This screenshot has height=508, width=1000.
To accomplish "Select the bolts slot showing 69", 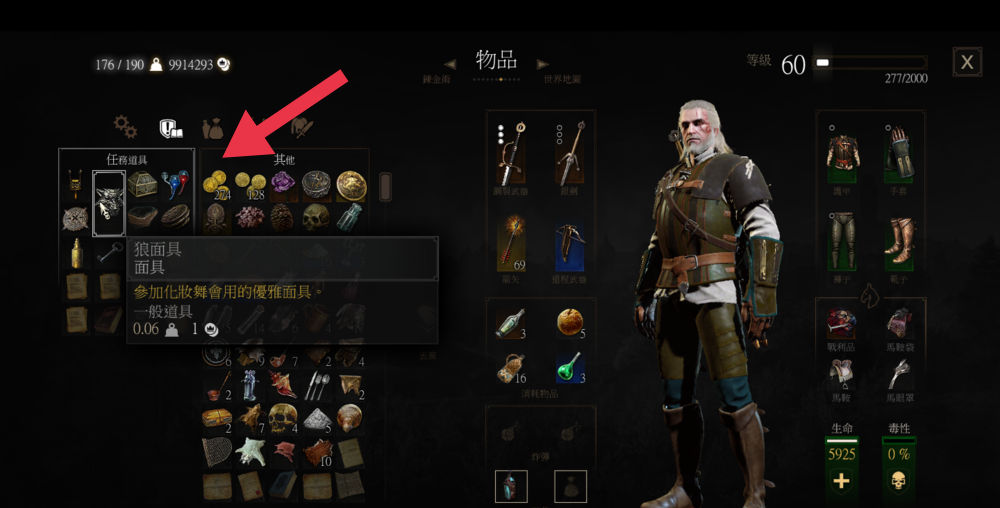I will point(511,245).
